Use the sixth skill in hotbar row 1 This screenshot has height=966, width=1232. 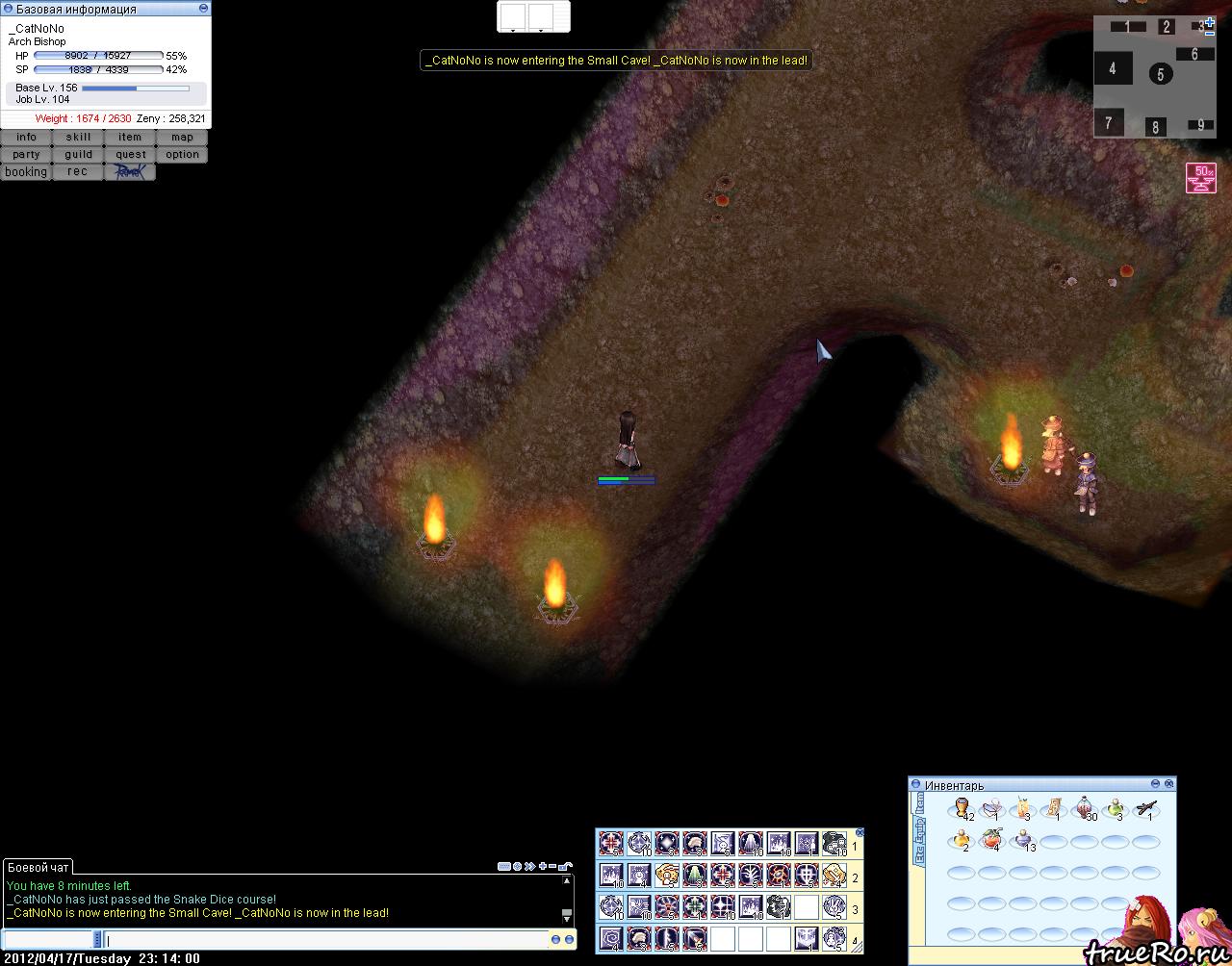tap(751, 844)
